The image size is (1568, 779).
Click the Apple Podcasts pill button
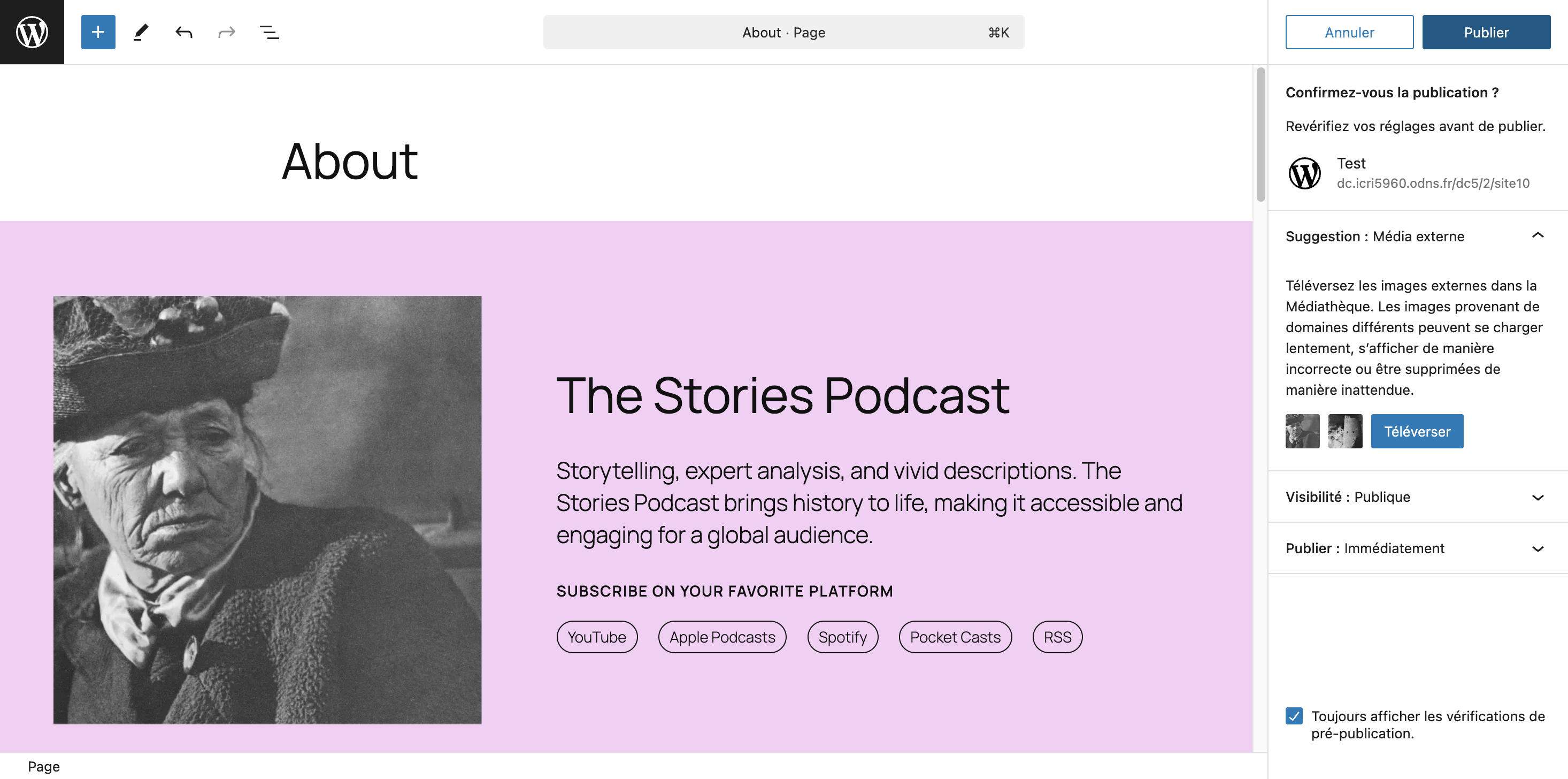point(722,637)
